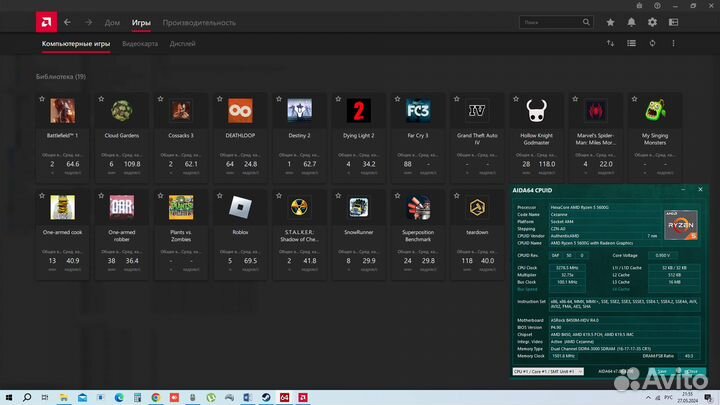720x405 pixels.
Task: Click the Ryzen logo in AIDA64 CPUID
Action: click(681, 225)
